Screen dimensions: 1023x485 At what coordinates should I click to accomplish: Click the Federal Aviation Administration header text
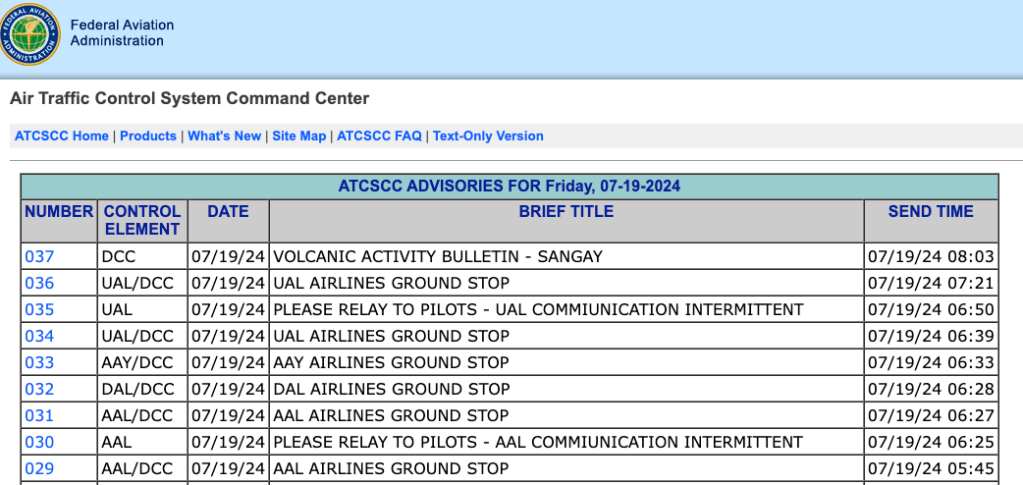point(121,33)
